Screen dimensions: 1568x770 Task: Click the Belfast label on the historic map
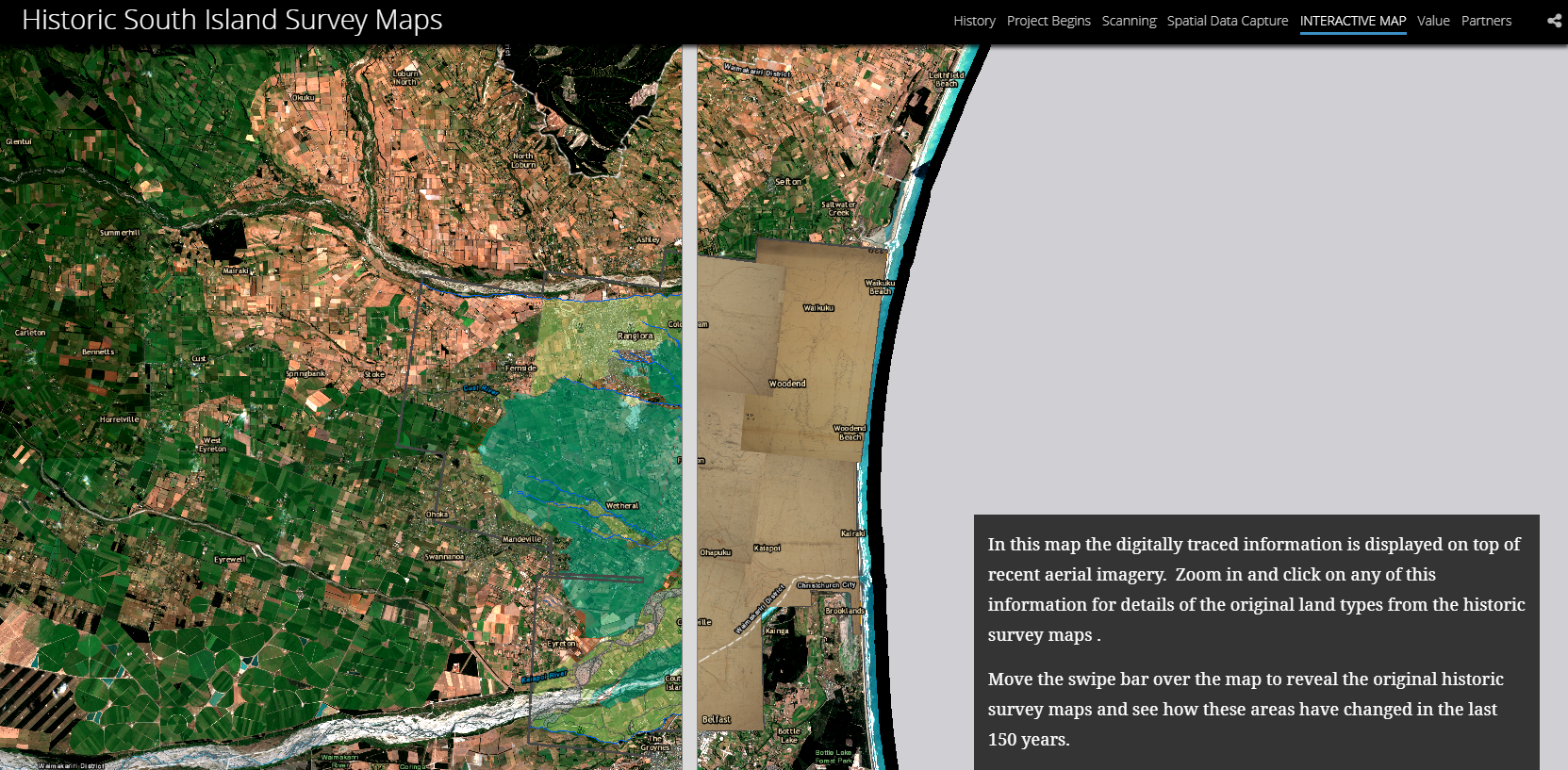(x=717, y=719)
